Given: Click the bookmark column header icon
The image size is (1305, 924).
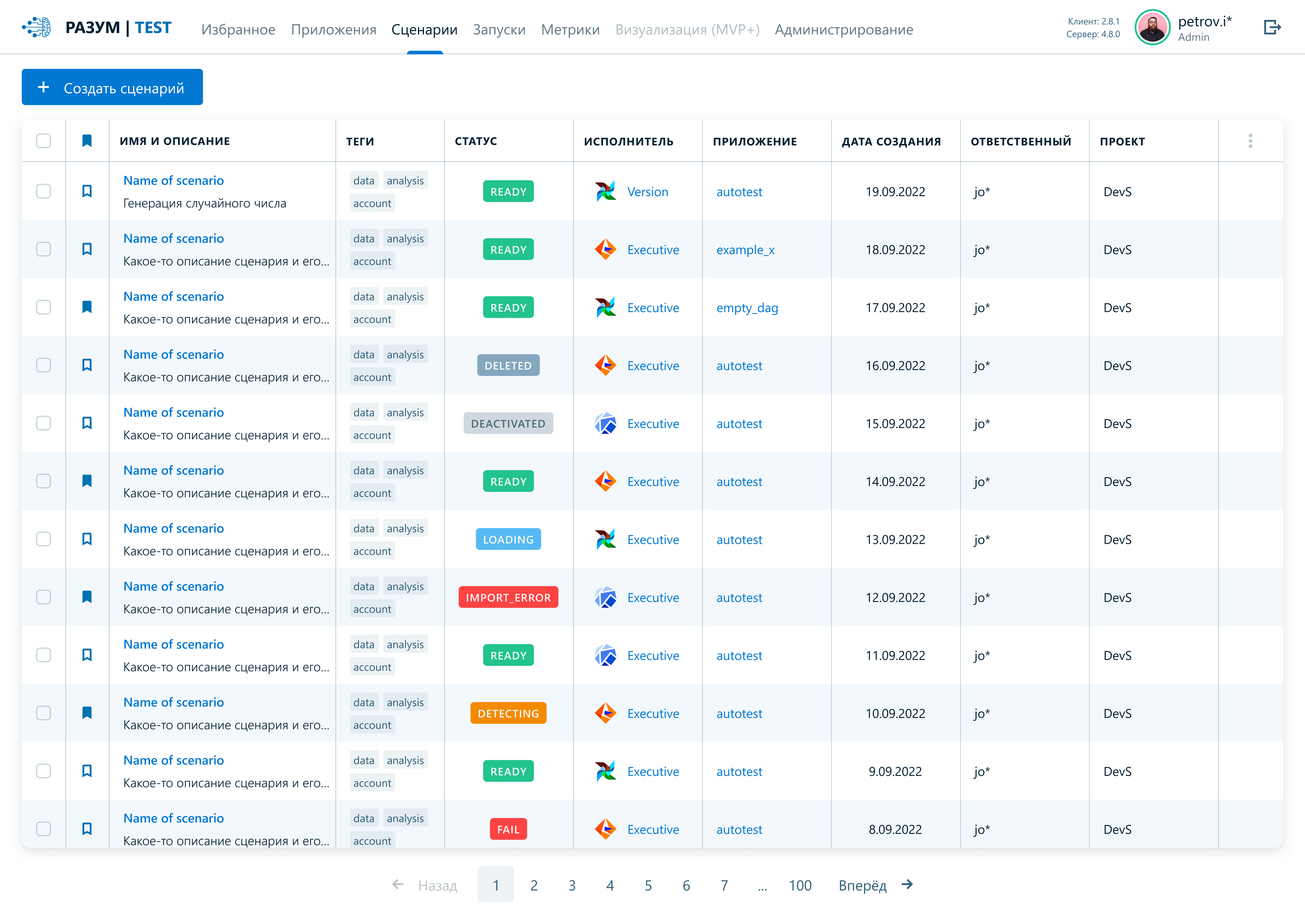Looking at the screenshot, I should (87, 141).
